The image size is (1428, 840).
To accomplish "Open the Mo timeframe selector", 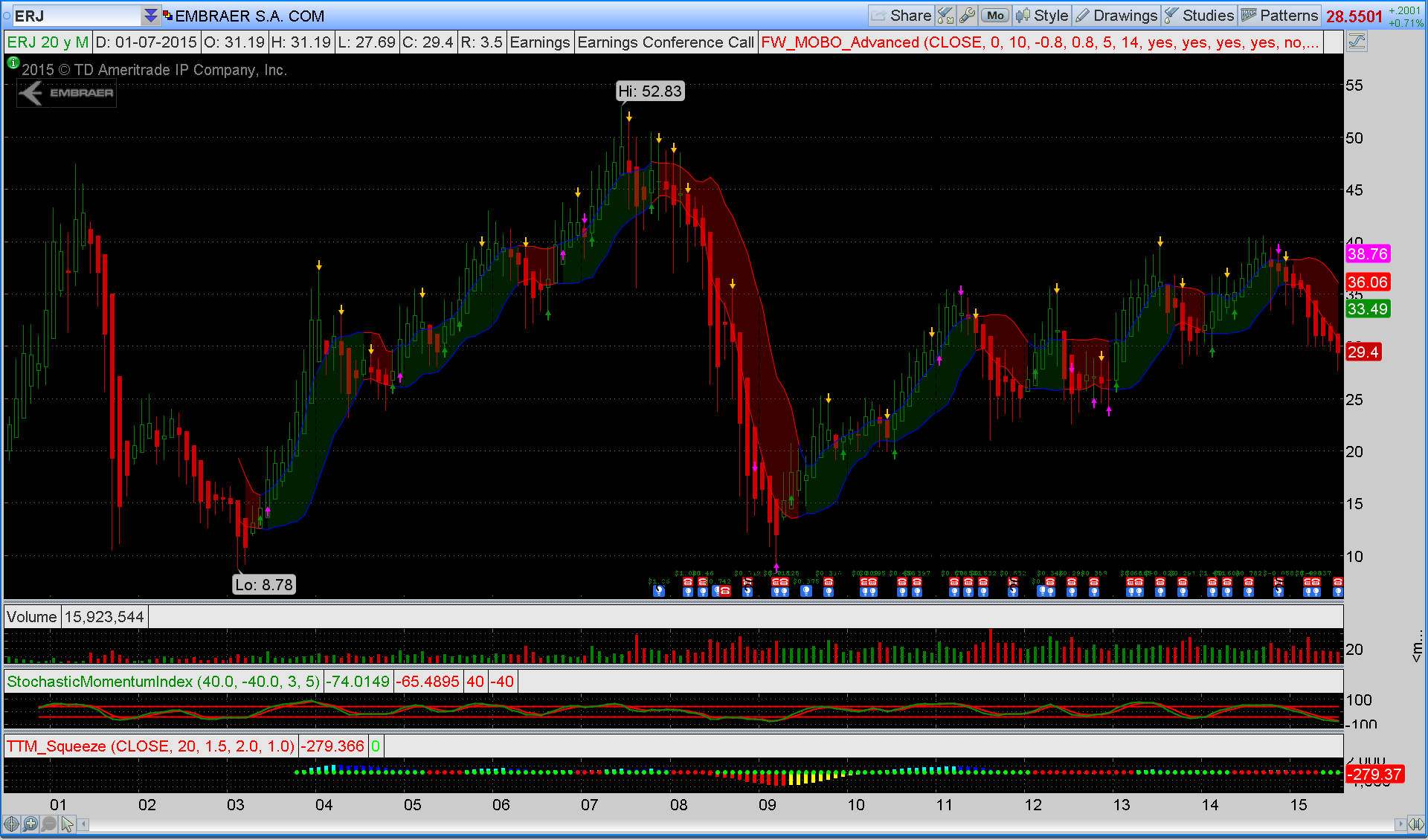I will (995, 16).
